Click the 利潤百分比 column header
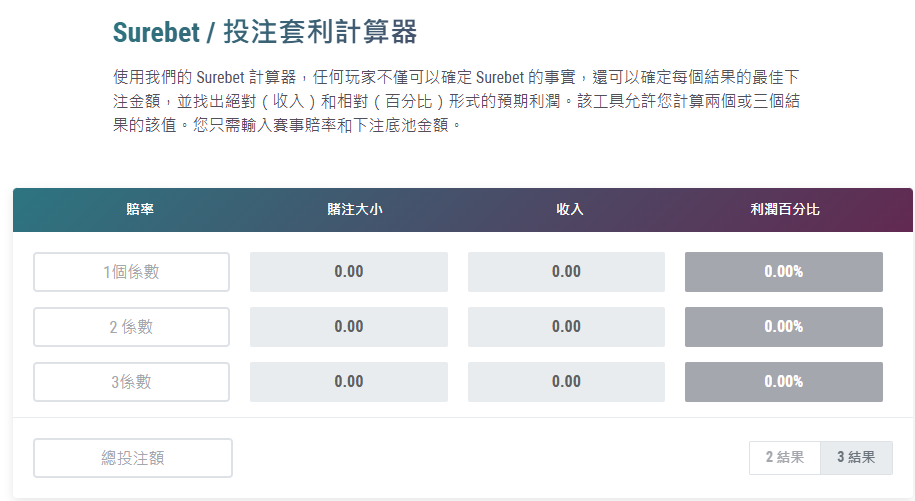 pyautogui.click(x=785, y=210)
